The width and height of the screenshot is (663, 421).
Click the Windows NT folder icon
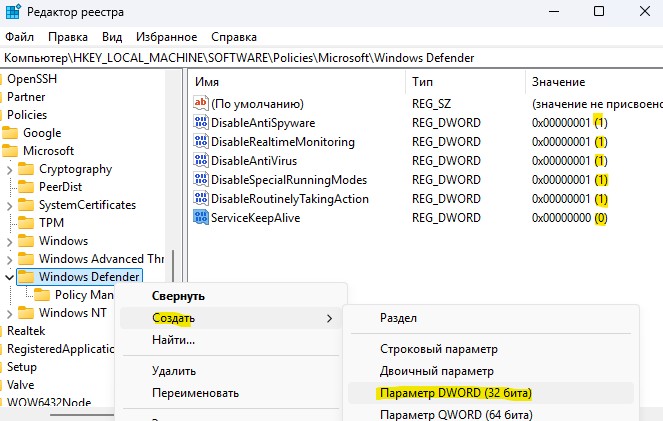(26, 313)
